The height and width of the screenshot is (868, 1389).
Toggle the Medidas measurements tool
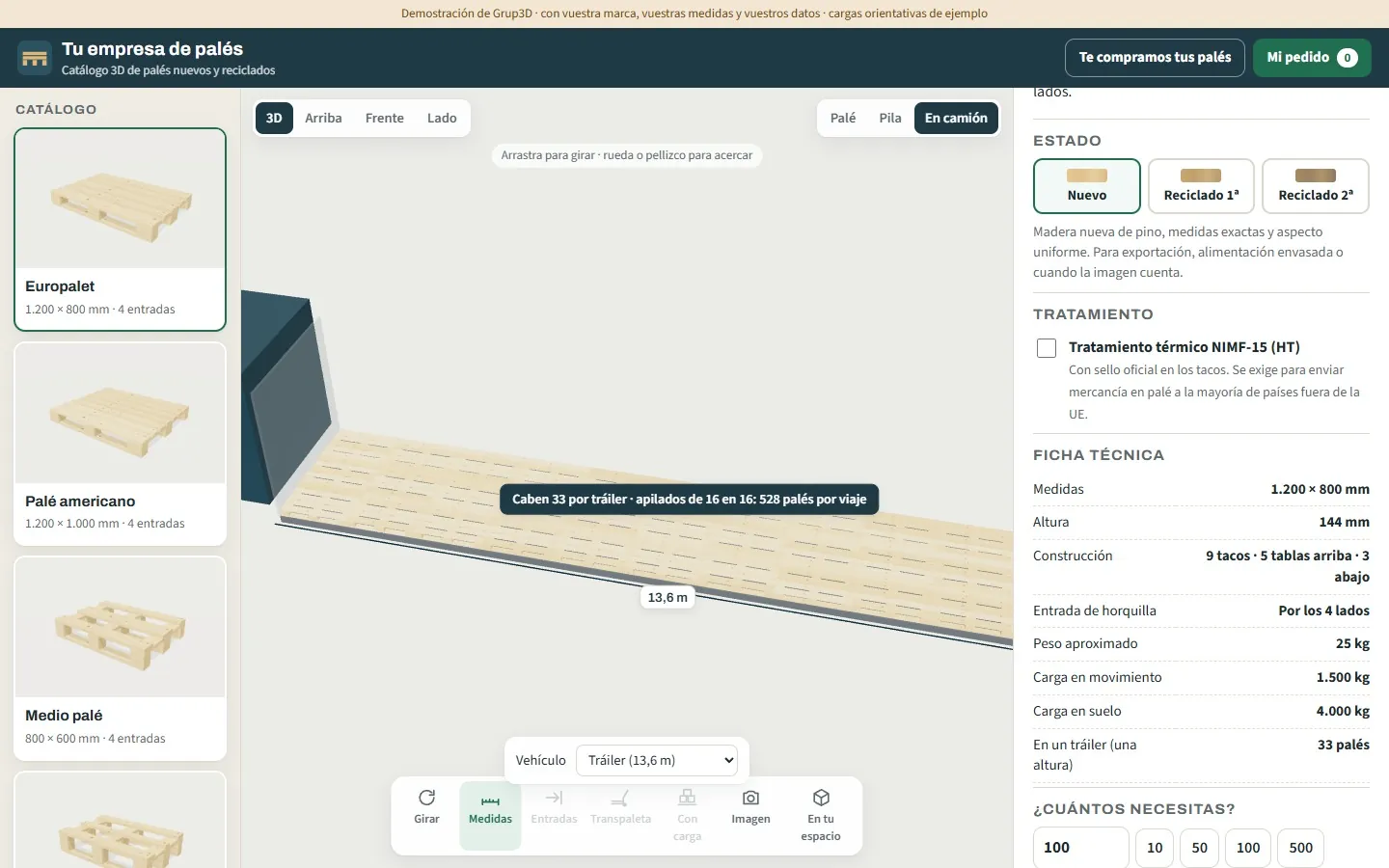click(x=490, y=816)
